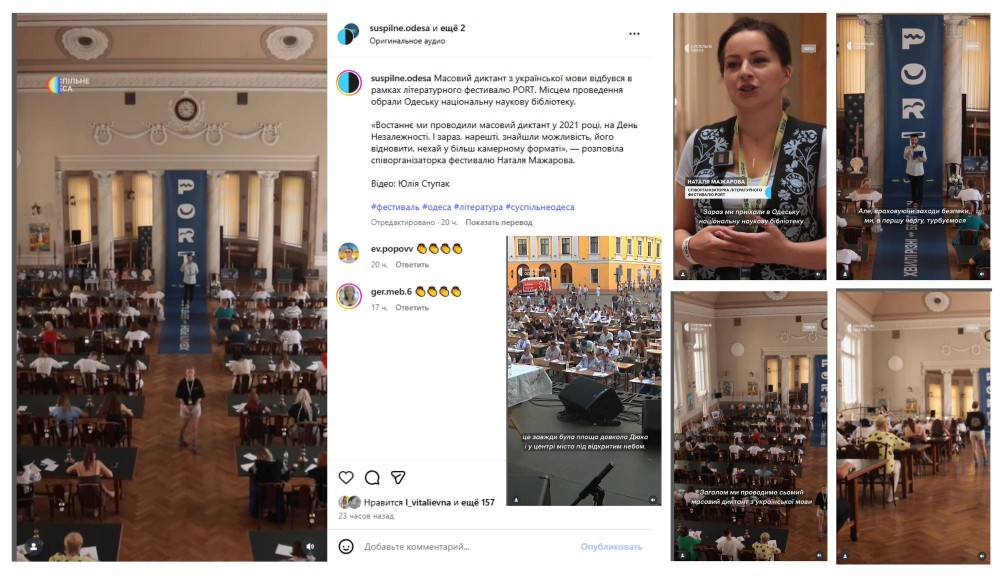Reply to ger.meb.6 comment
Screen dimensions: 1000x581
[x=411, y=307]
